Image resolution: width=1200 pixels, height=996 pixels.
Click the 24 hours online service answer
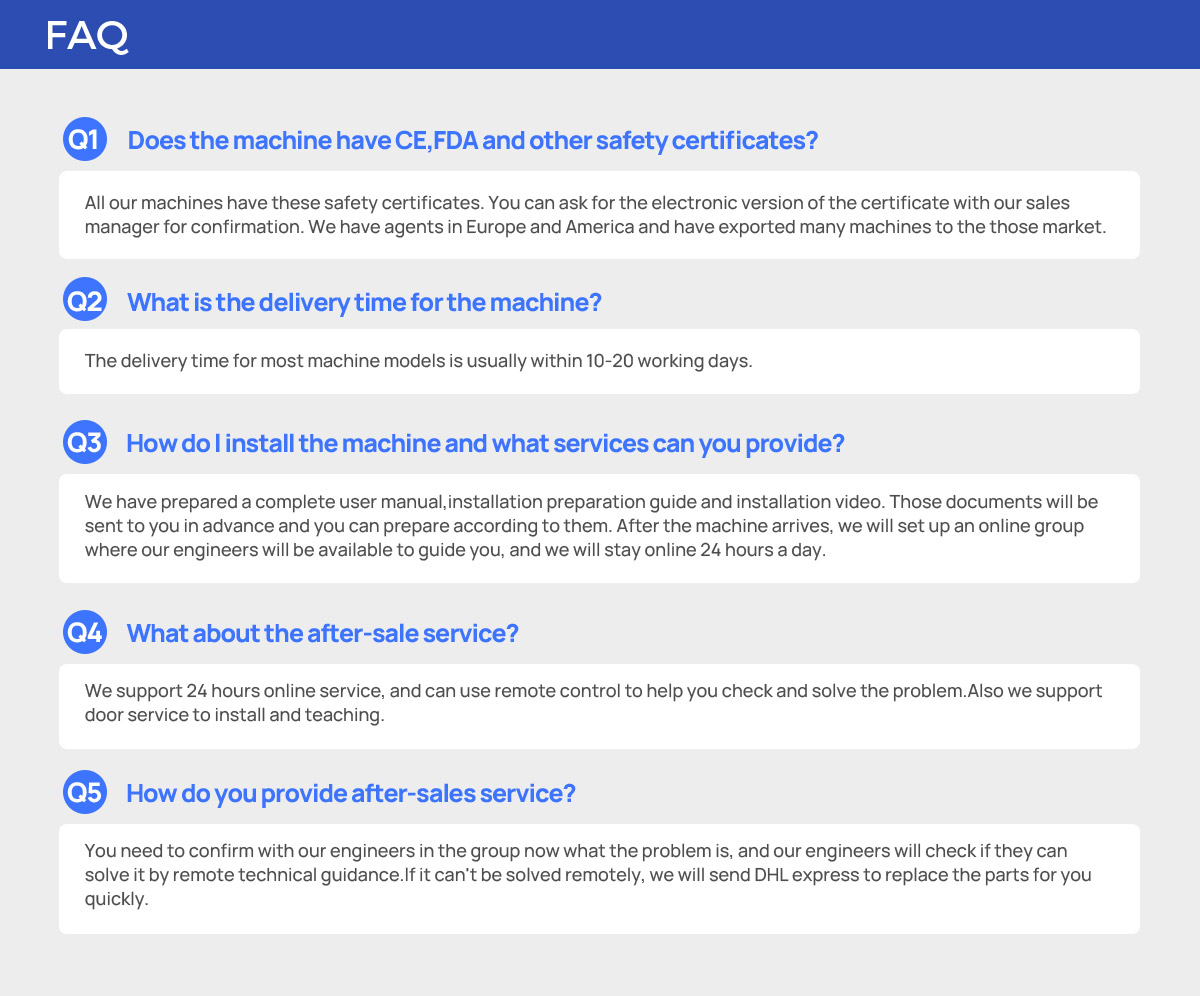[599, 706]
